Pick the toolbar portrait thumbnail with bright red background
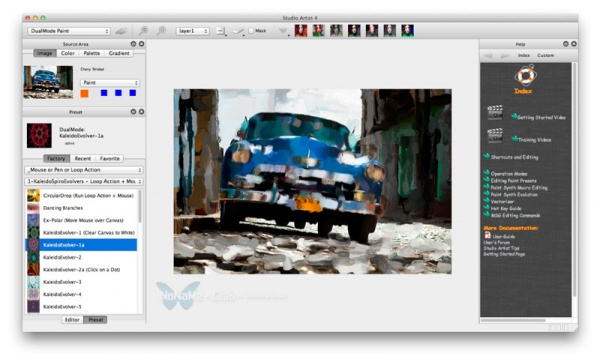Image resolution: width=600 pixels, height=362 pixels. pos(301,31)
